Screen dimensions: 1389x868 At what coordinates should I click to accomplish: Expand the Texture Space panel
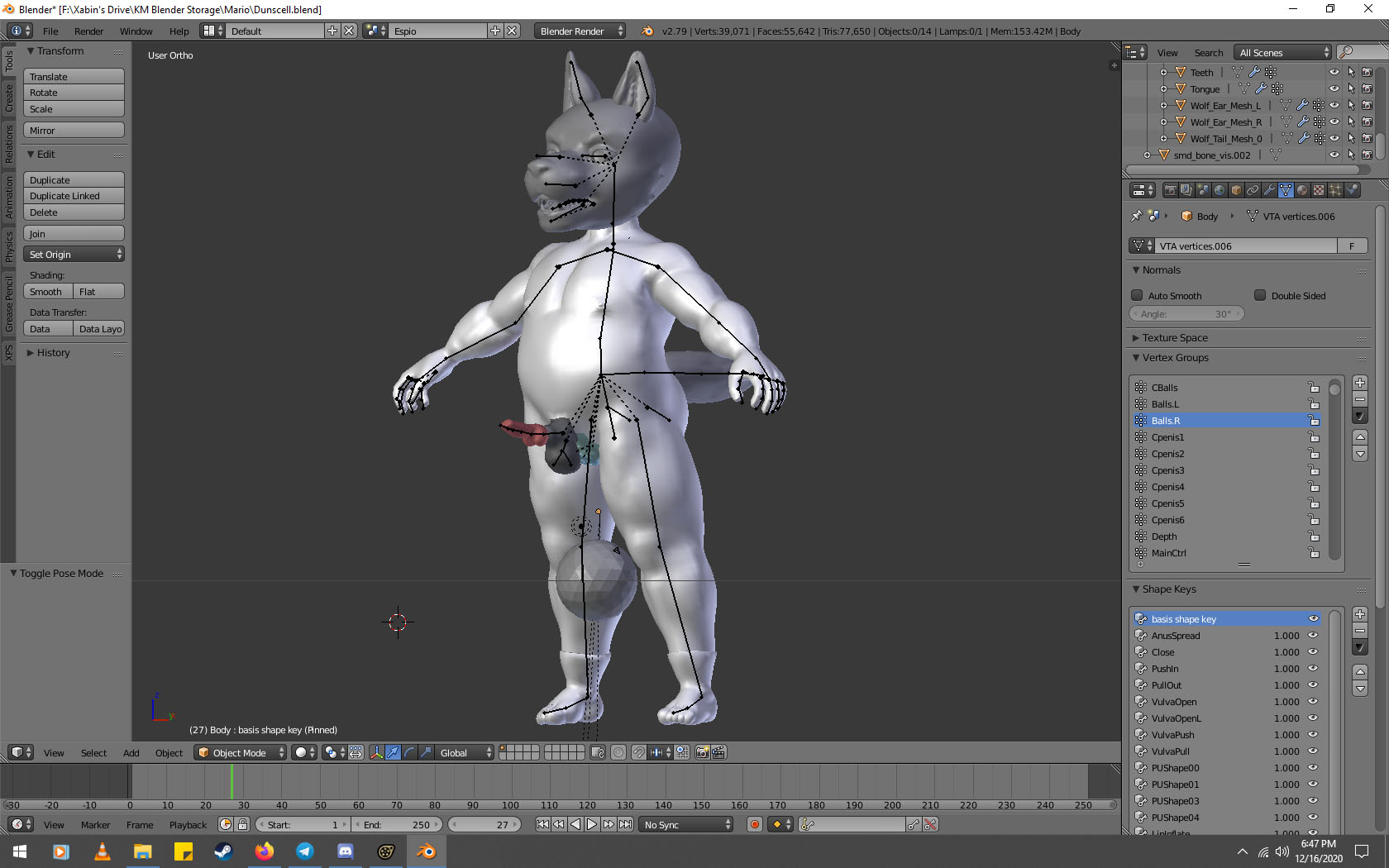[1175, 338]
